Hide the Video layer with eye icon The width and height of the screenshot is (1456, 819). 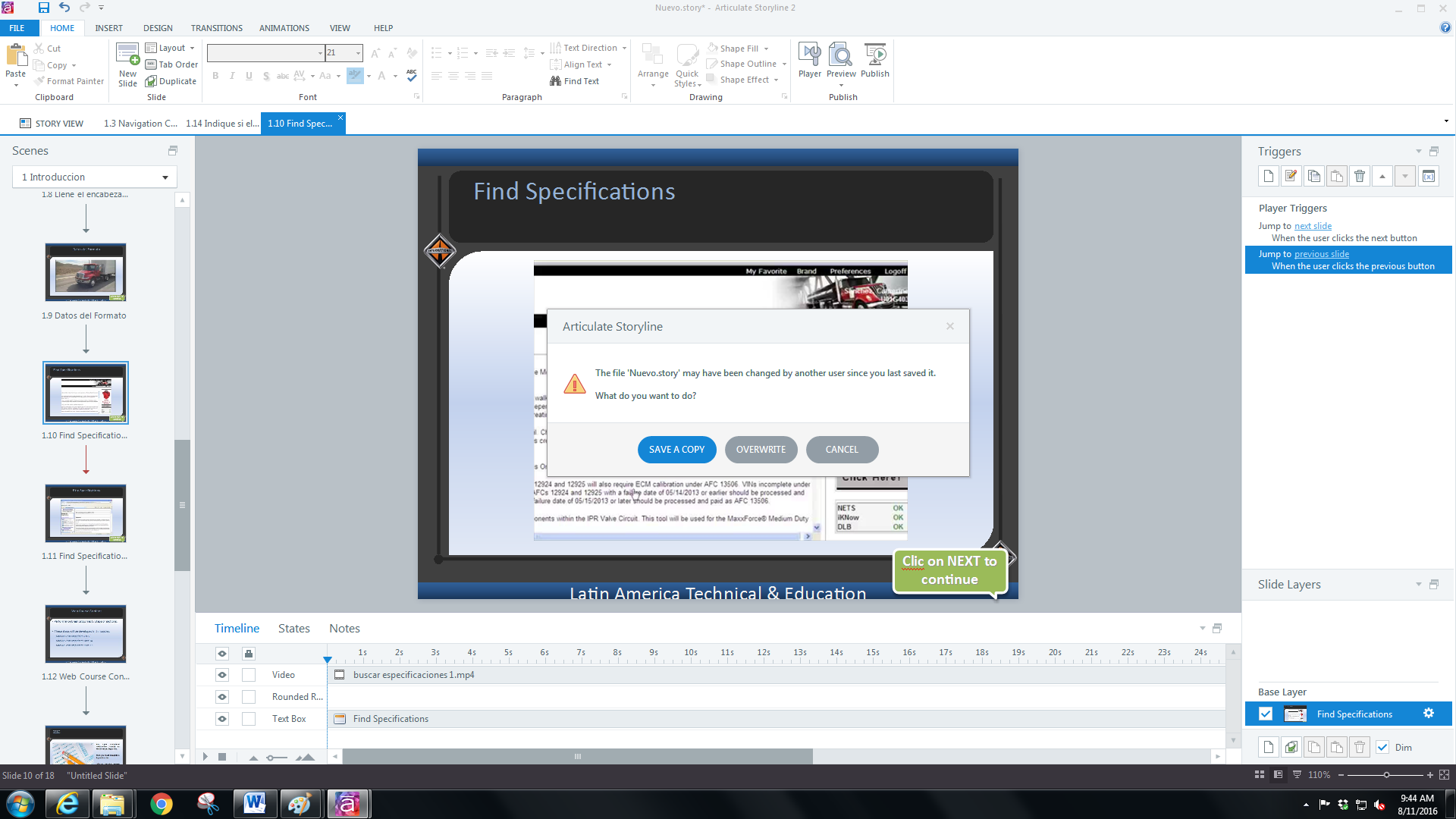(x=222, y=675)
